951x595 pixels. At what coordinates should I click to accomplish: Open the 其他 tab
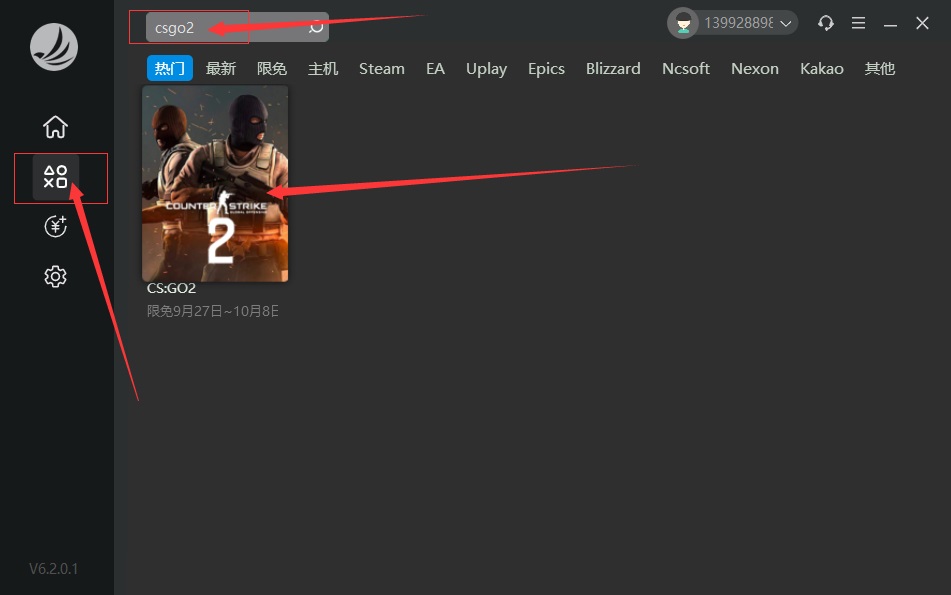880,69
